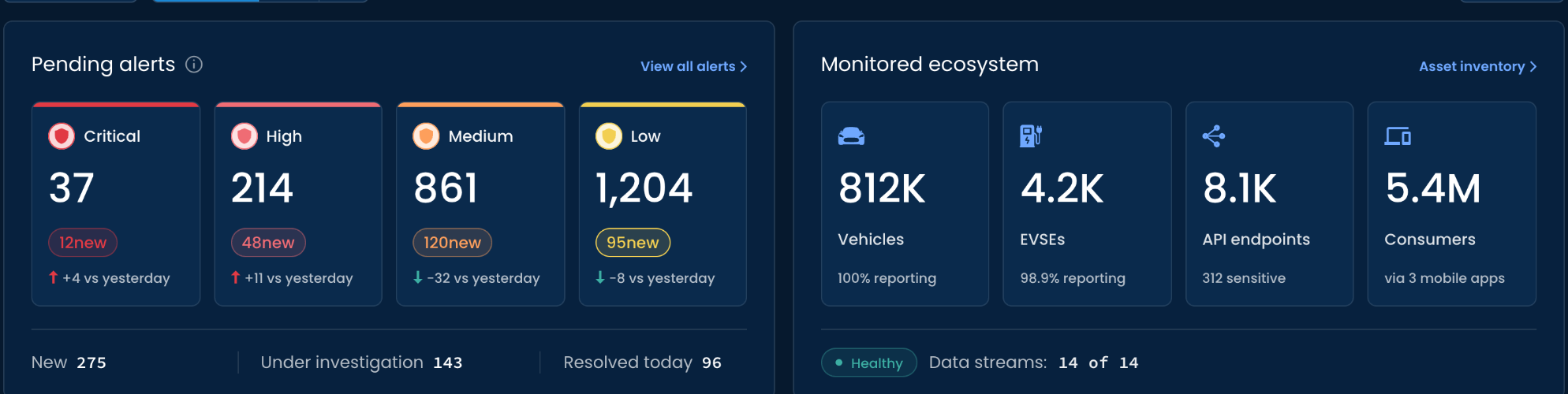Click the 312 sensitive text
The height and width of the screenshot is (394, 1568).
point(1244,278)
